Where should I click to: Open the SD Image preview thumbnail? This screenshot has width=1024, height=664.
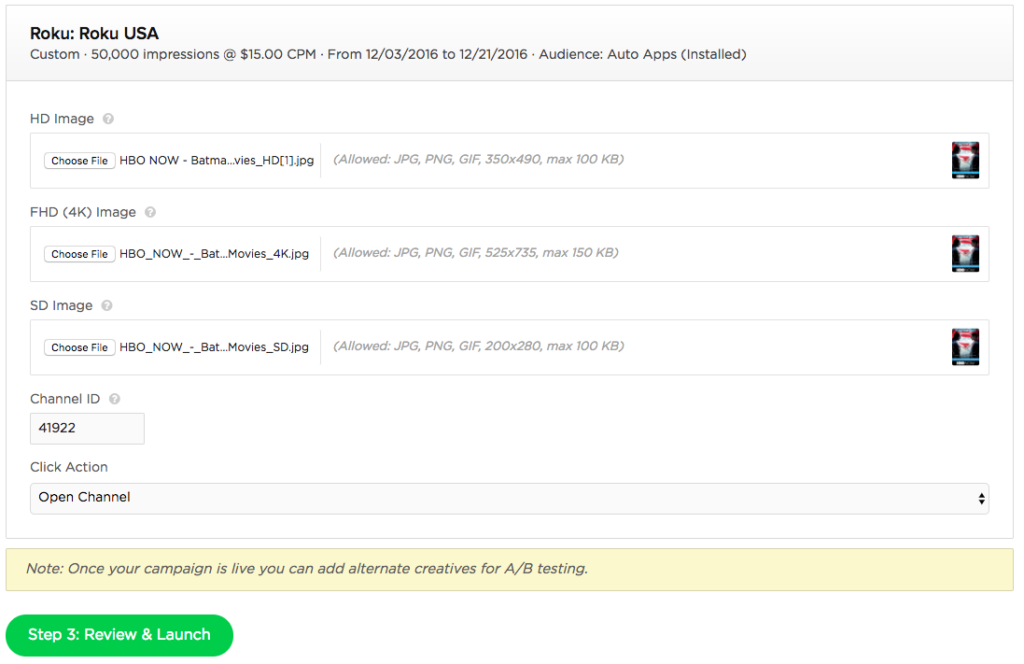(x=965, y=347)
